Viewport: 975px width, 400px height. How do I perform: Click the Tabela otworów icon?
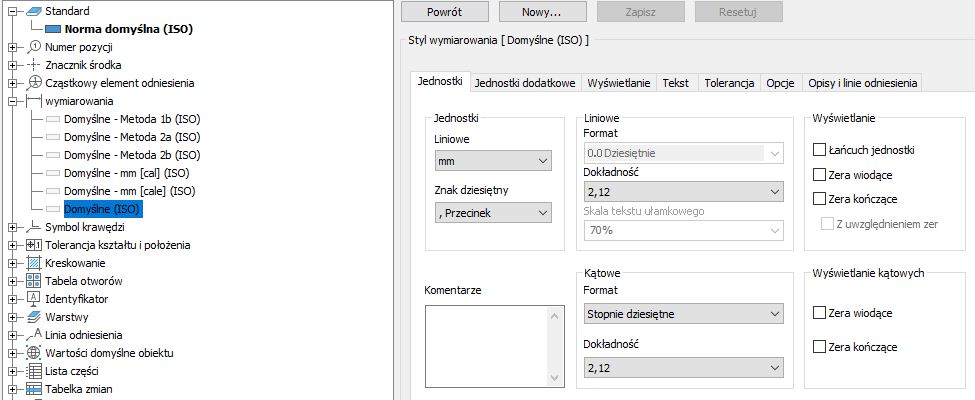pyautogui.click(x=34, y=281)
